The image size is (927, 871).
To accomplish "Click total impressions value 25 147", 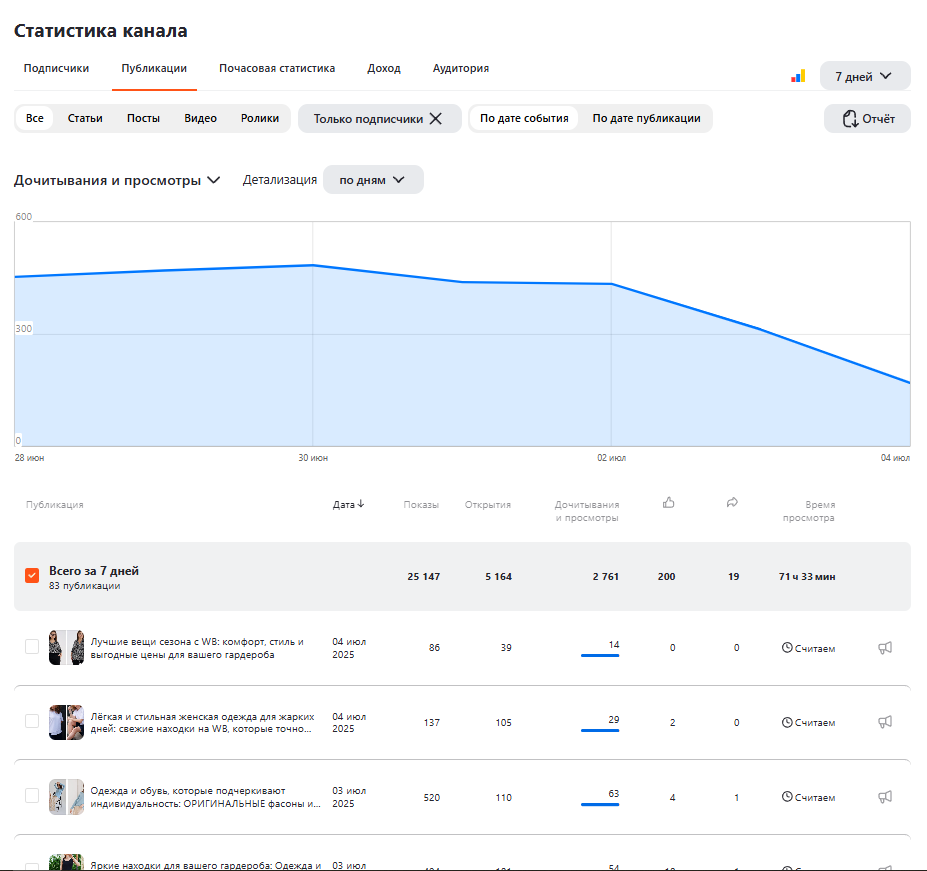I will coord(424,577).
